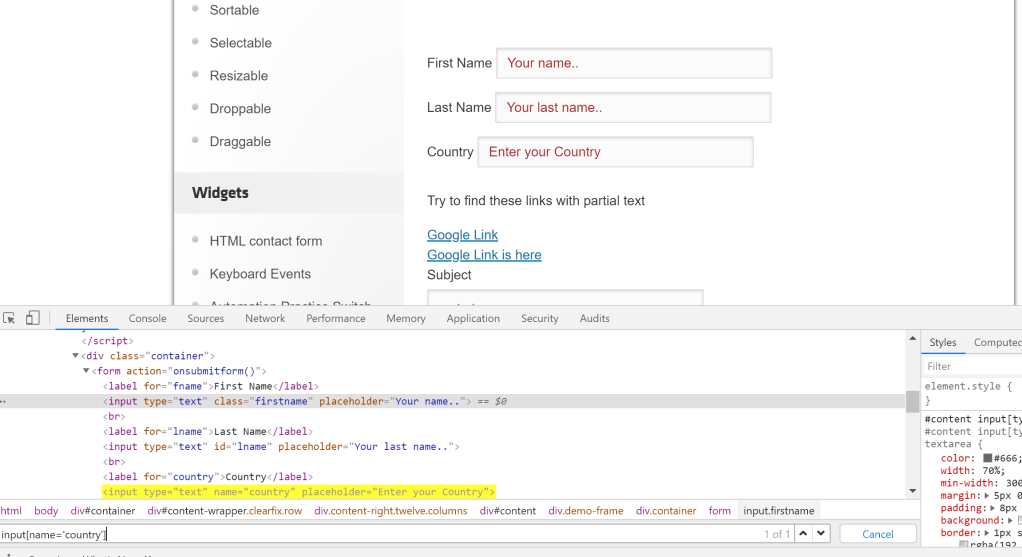Cancel the DevTools element search
Image resolution: width=1022 pixels, height=557 pixels.
coord(877,534)
